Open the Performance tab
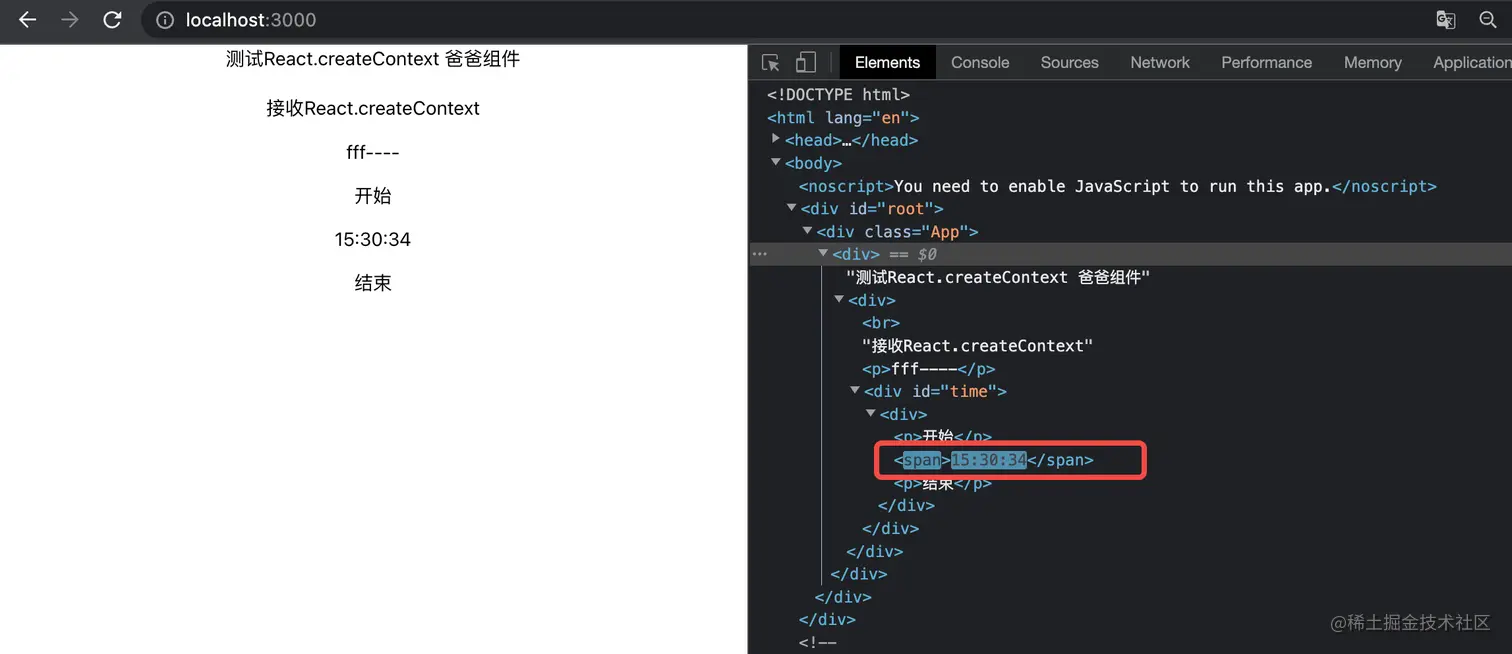 click(1266, 62)
